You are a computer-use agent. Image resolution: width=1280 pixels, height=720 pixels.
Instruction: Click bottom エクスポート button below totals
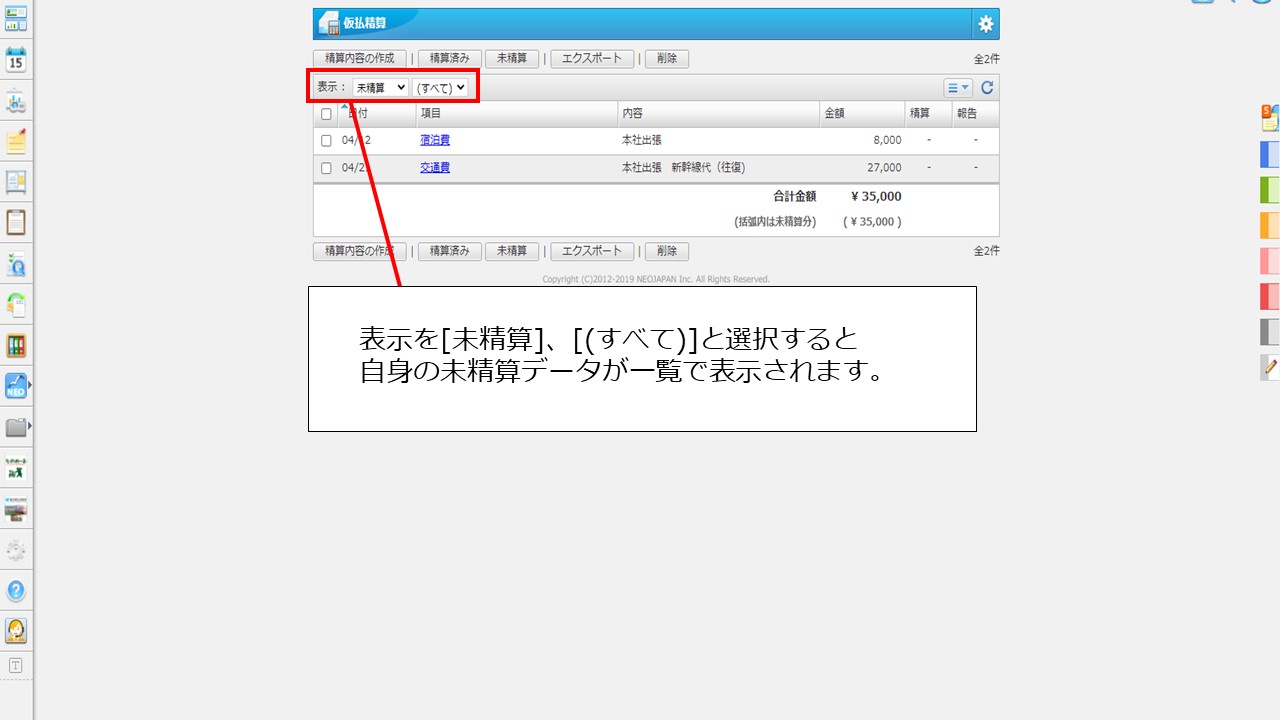pyautogui.click(x=592, y=252)
